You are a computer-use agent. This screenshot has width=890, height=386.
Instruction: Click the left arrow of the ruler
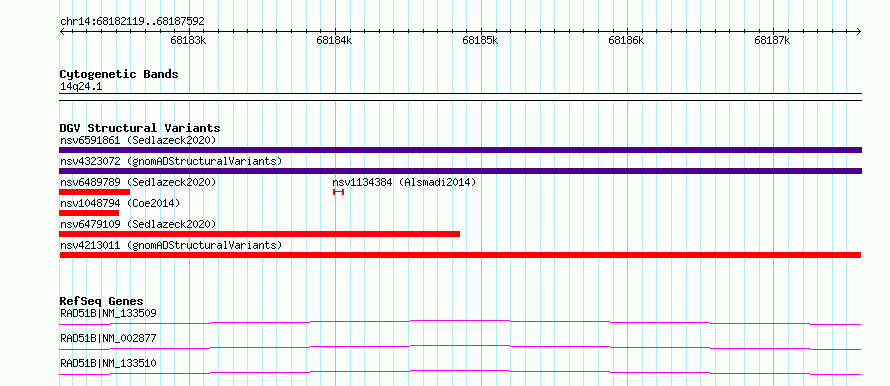[62, 32]
